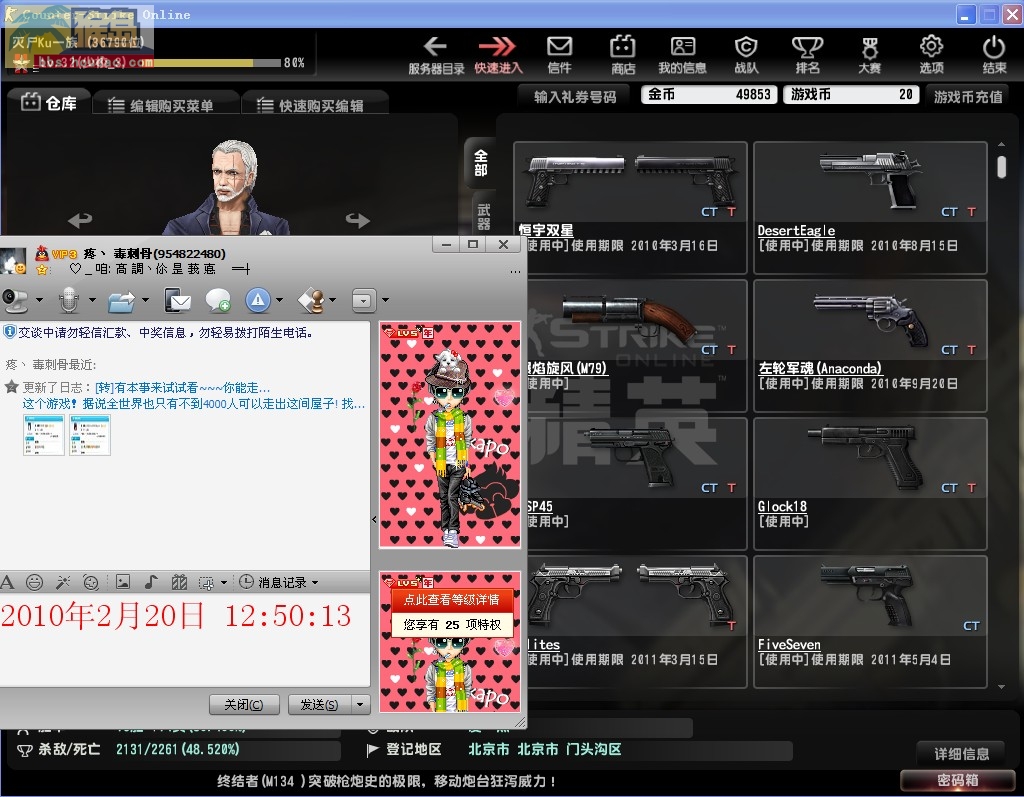Open the first blog thumbnail image in chat
Image resolution: width=1024 pixels, height=797 pixels.
(44, 434)
